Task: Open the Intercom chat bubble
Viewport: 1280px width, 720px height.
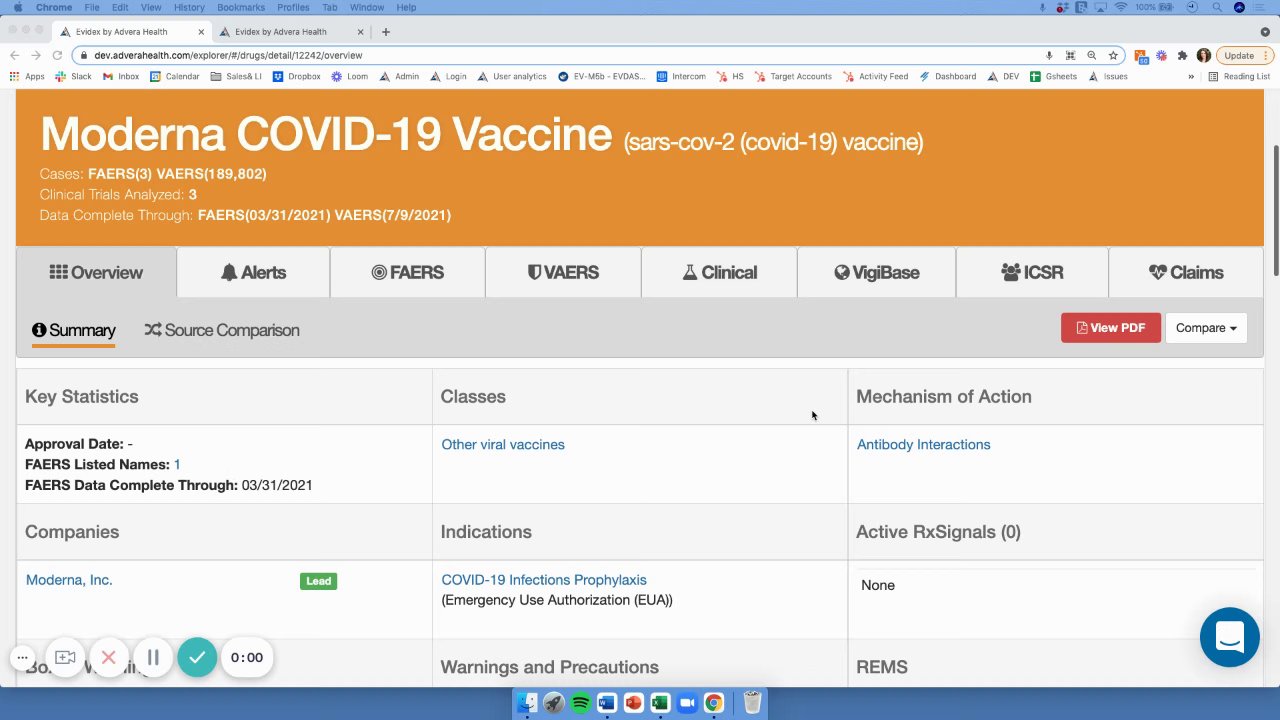Action: coord(1229,637)
